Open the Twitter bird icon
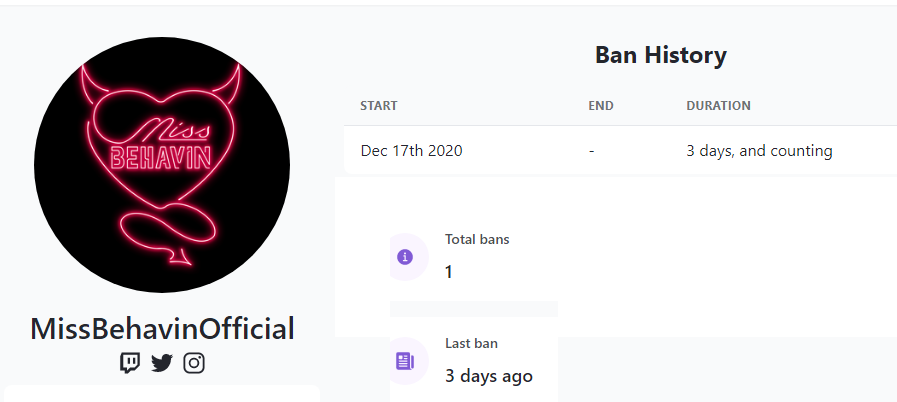The image size is (897, 402). pos(162,363)
